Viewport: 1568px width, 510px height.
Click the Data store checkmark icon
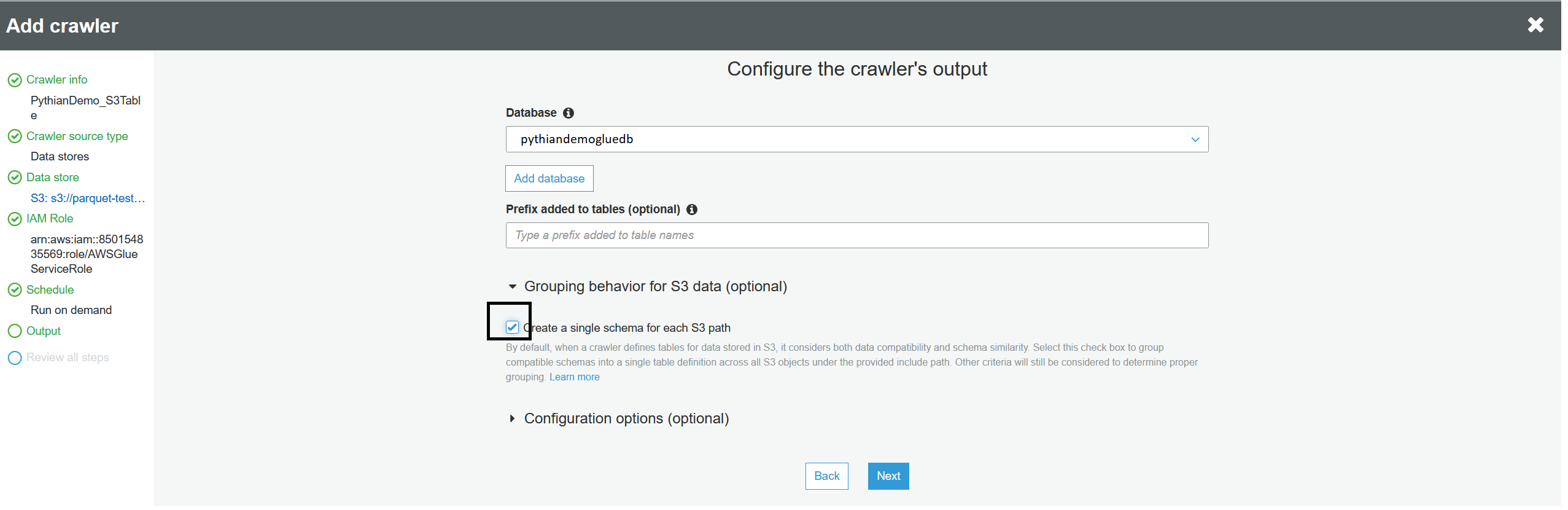pyautogui.click(x=15, y=178)
